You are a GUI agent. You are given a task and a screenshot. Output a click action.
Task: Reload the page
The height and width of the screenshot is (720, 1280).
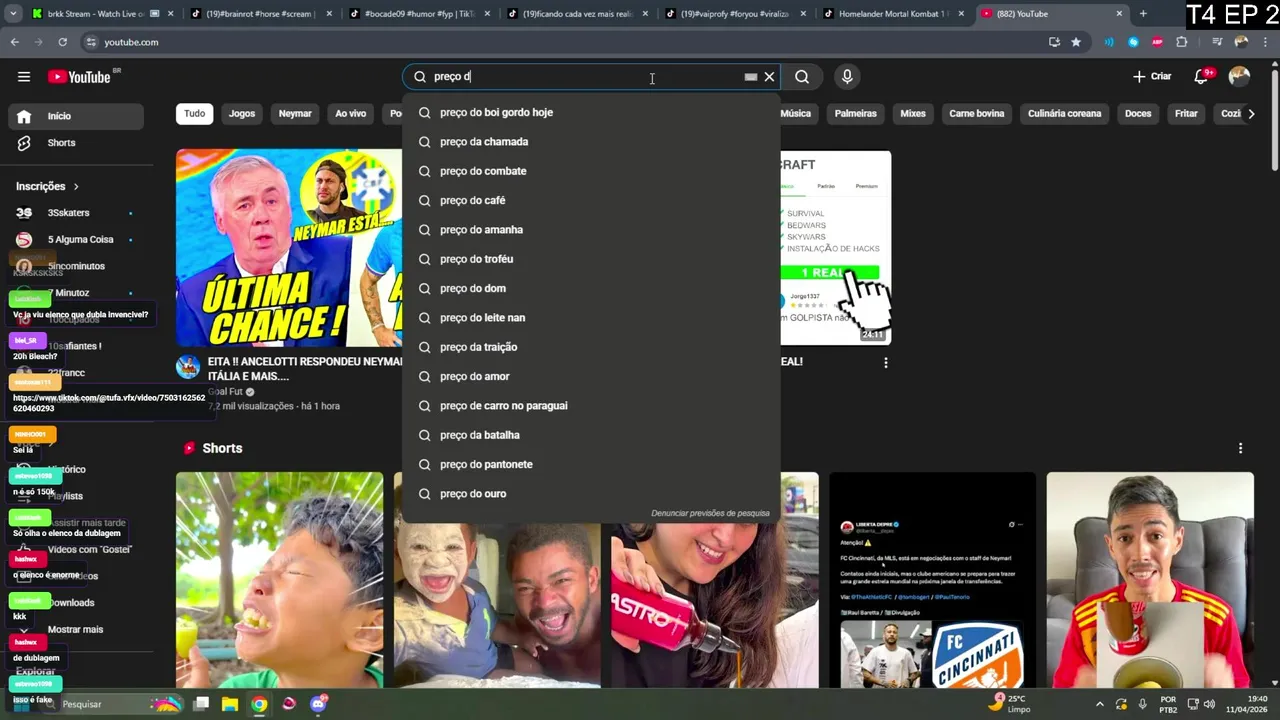click(x=62, y=42)
